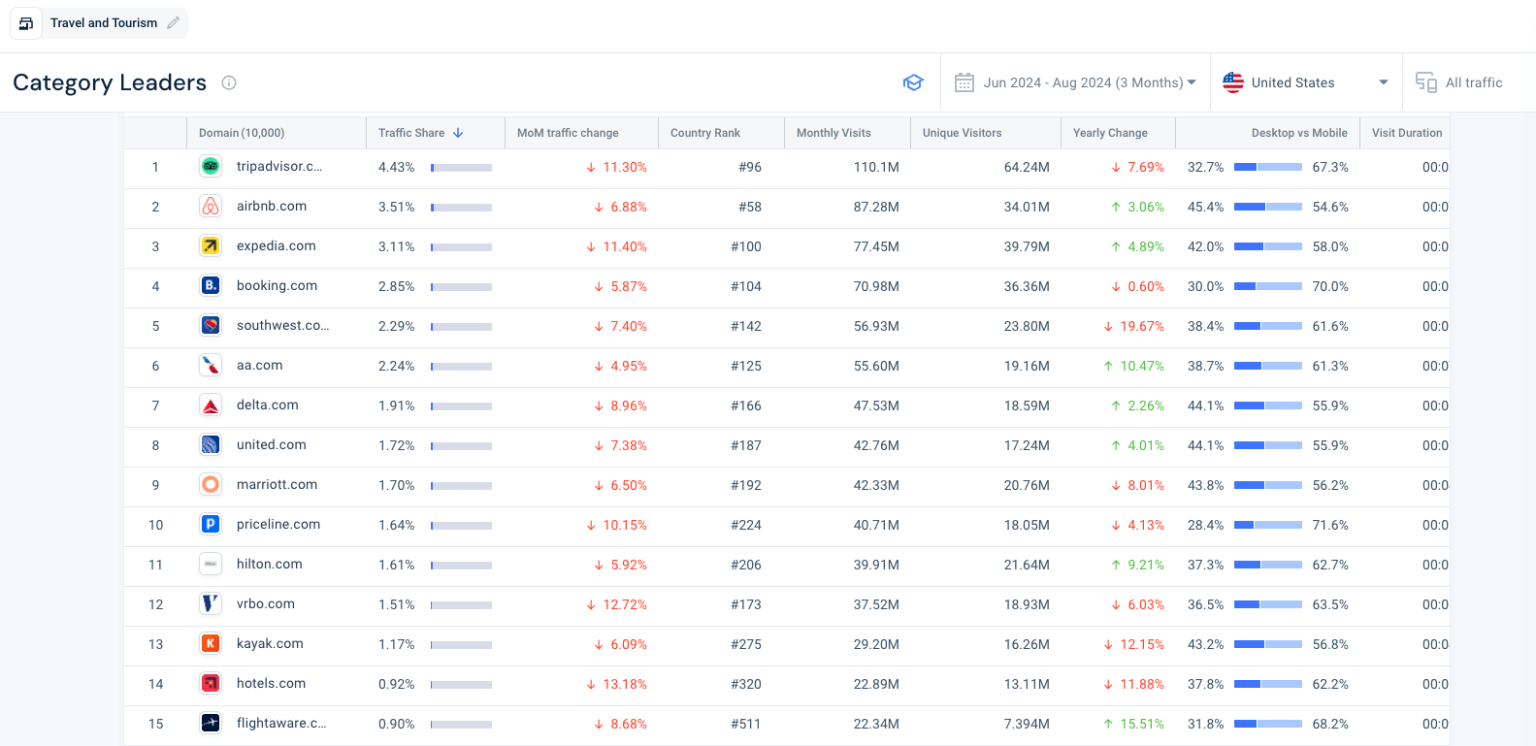1536x746 pixels.
Task: Toggle the Traffic Share sort arrow
Action: [459, 132]
